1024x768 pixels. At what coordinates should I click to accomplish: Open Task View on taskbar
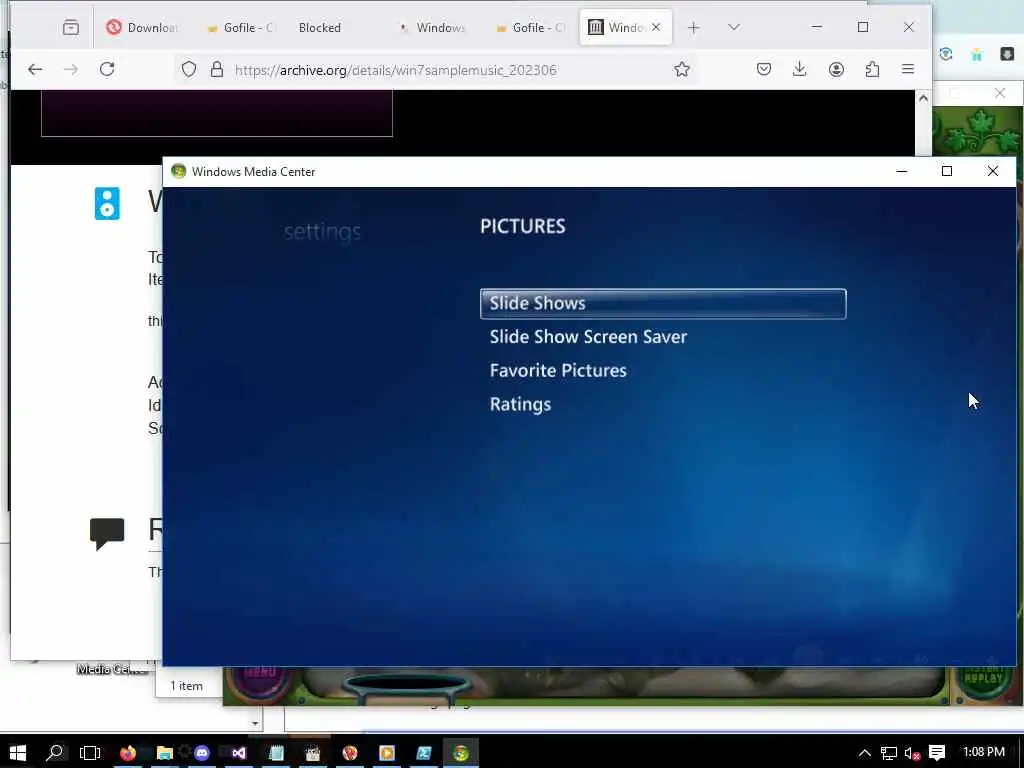90,752
